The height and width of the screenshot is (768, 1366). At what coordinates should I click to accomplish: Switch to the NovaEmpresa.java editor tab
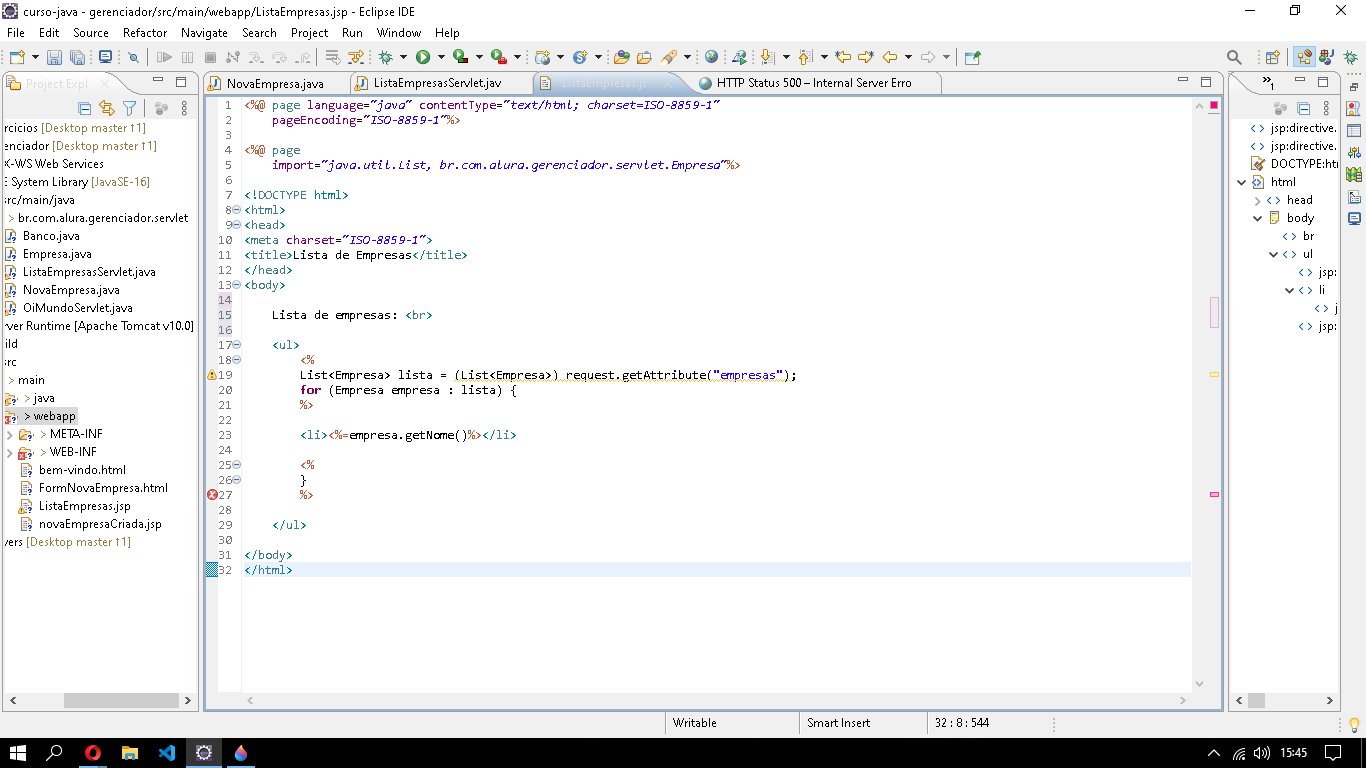(275, 83)
